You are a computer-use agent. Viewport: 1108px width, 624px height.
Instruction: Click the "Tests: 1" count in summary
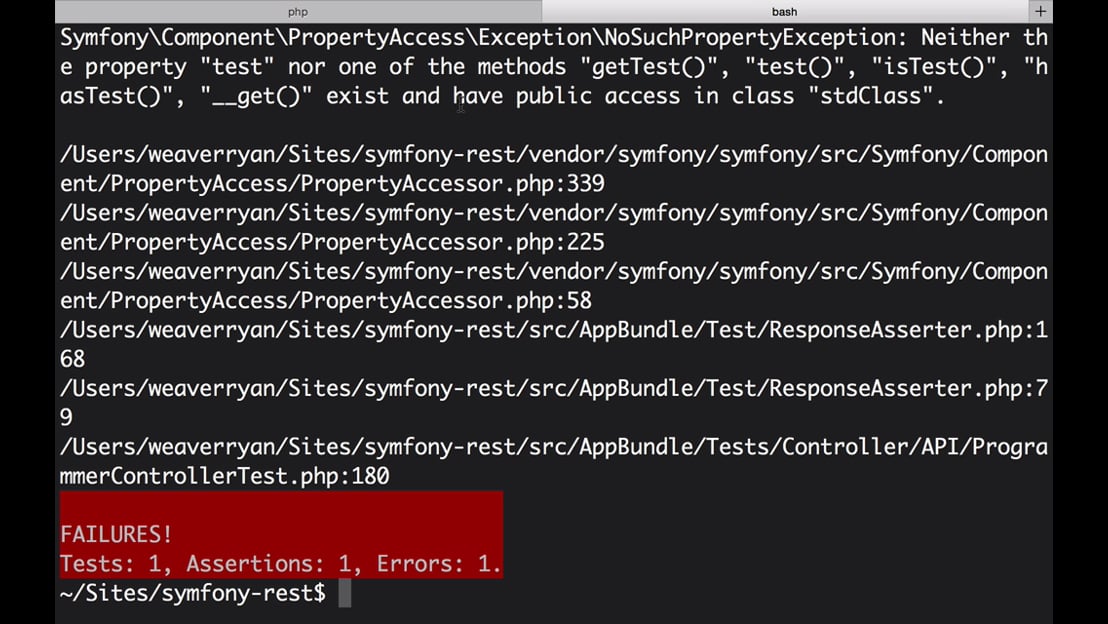pyautogui.click(x=110, y=563)
